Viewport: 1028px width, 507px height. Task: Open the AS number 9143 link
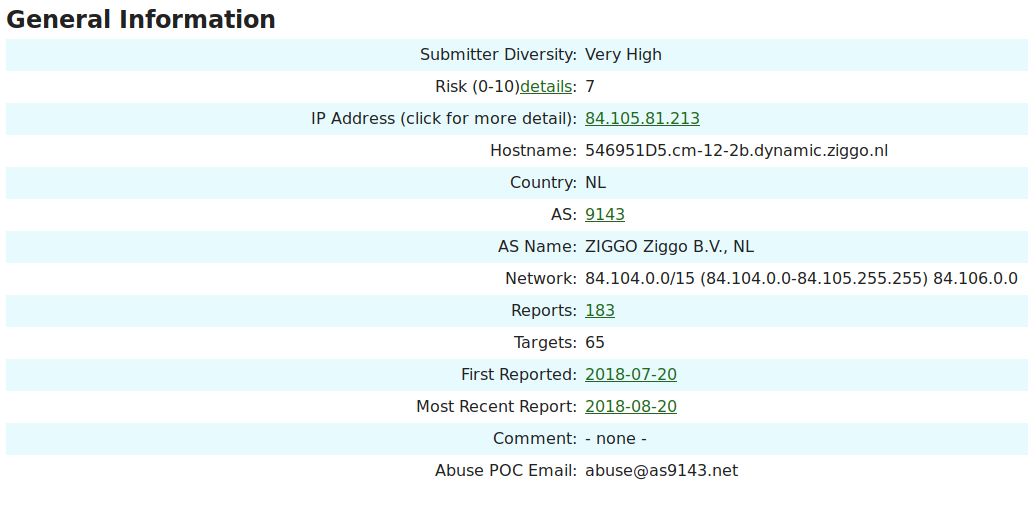tap(605, 215)
